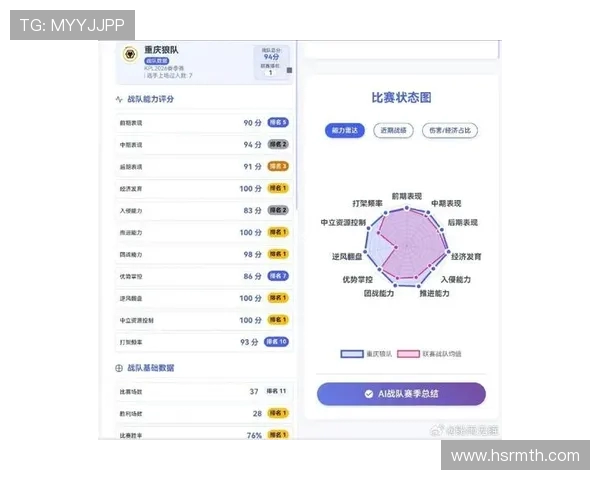Click the circle icon beside 战队基础数据
The image size is (600, 480).
[119, 368]
